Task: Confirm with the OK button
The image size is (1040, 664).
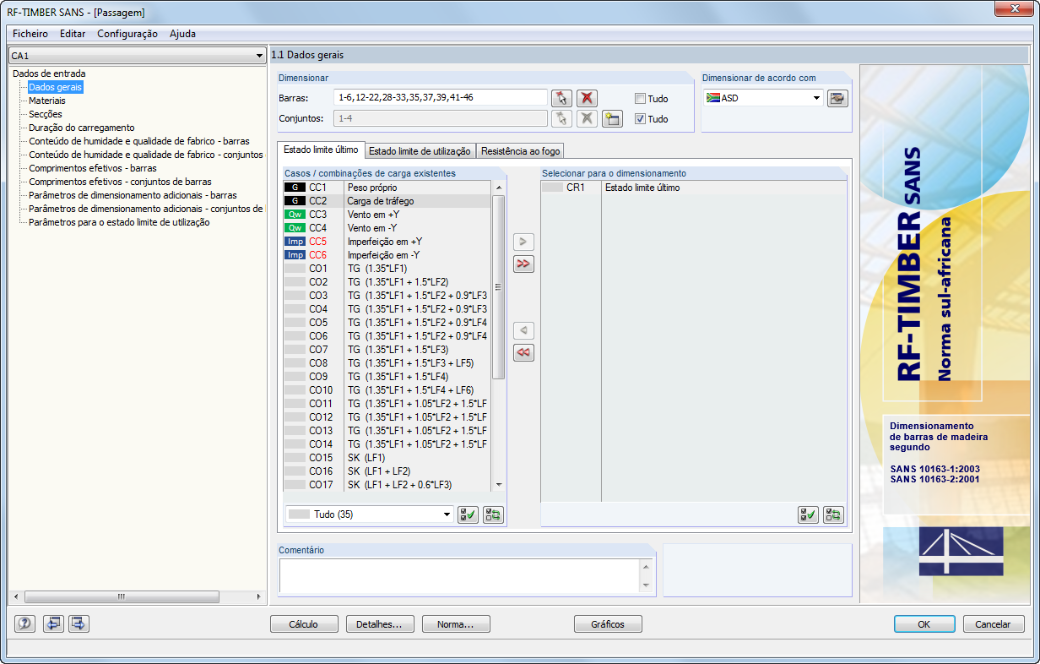Action: click(x=924, y=624)
